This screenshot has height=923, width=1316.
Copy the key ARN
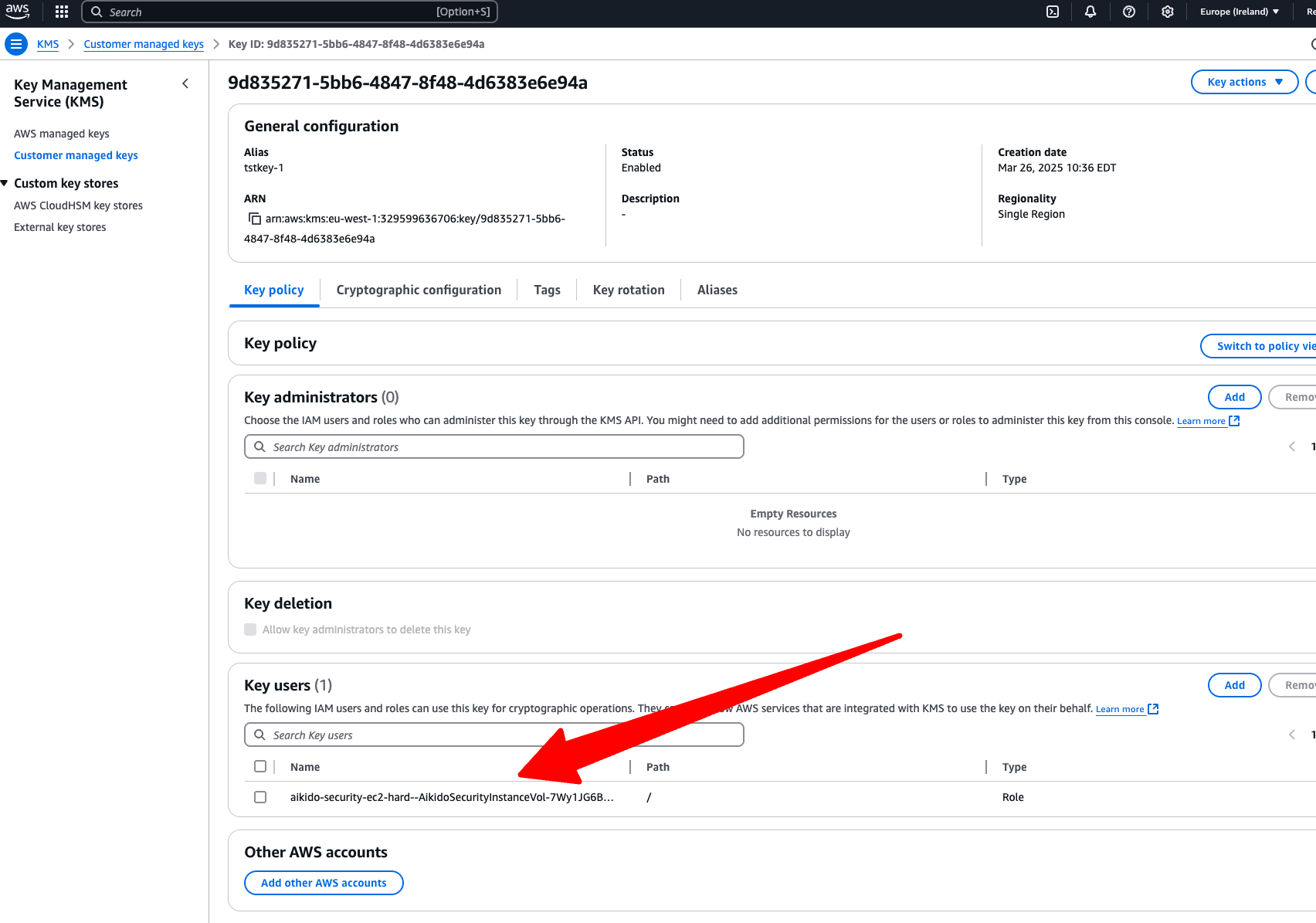click(254, 219)
